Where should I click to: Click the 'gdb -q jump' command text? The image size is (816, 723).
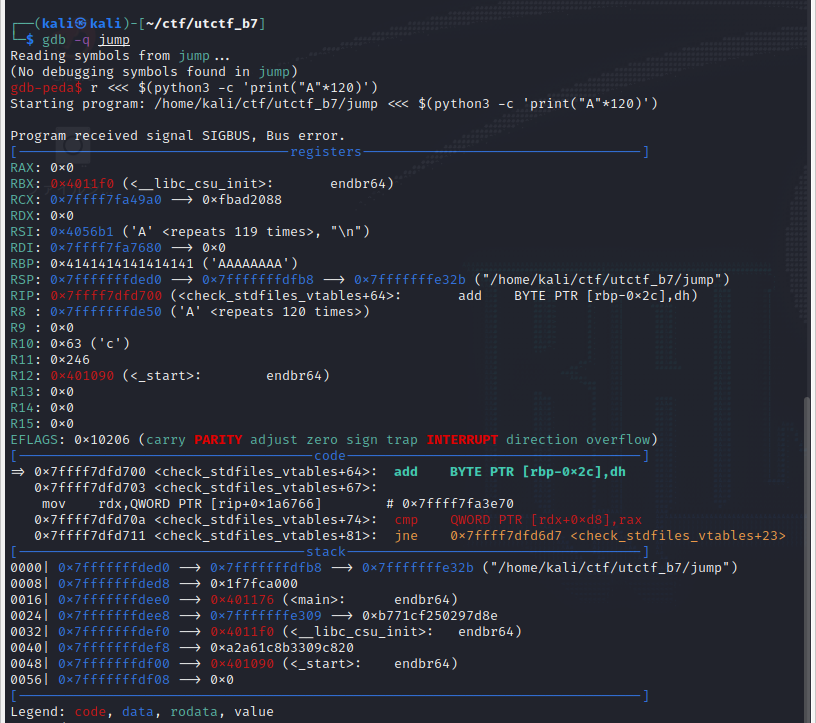[86, 40]
